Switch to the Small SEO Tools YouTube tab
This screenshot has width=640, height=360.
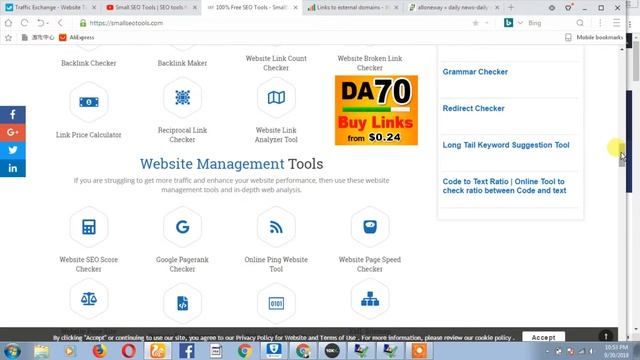[150, 7]
